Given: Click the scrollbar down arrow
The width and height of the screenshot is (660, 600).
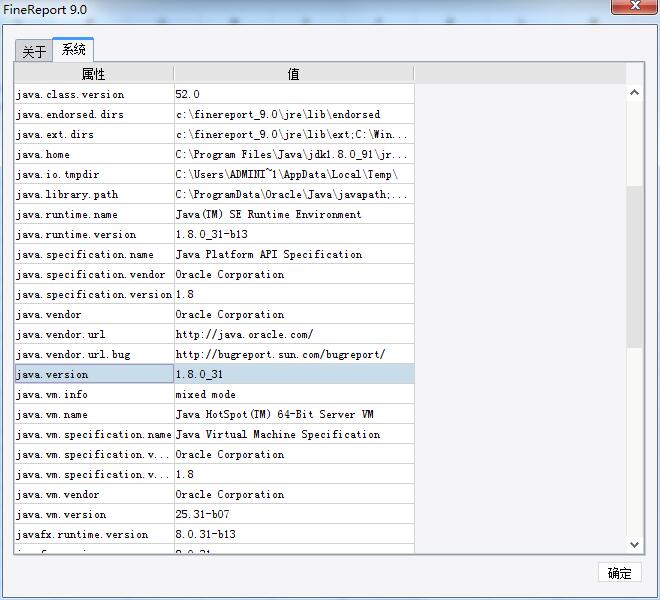Looking at the screenshot, I should tap(634, 544).
